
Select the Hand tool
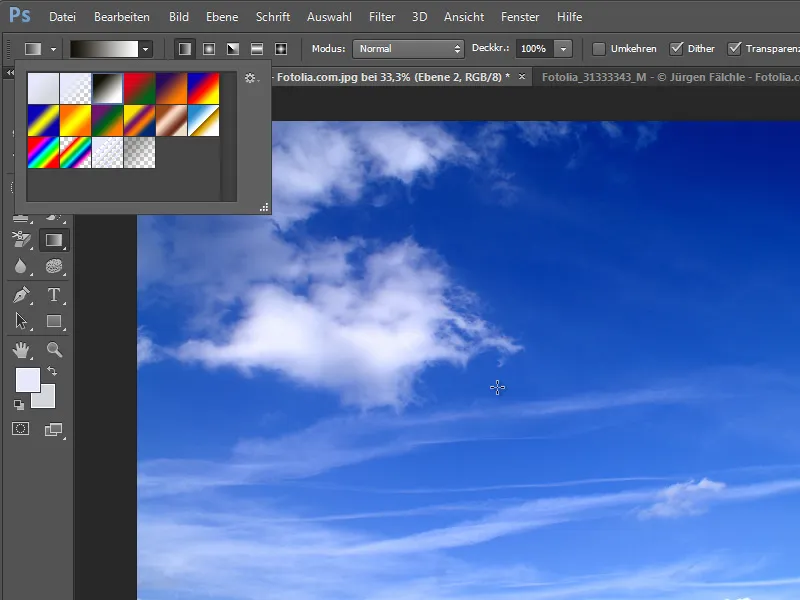coord(21,350)
